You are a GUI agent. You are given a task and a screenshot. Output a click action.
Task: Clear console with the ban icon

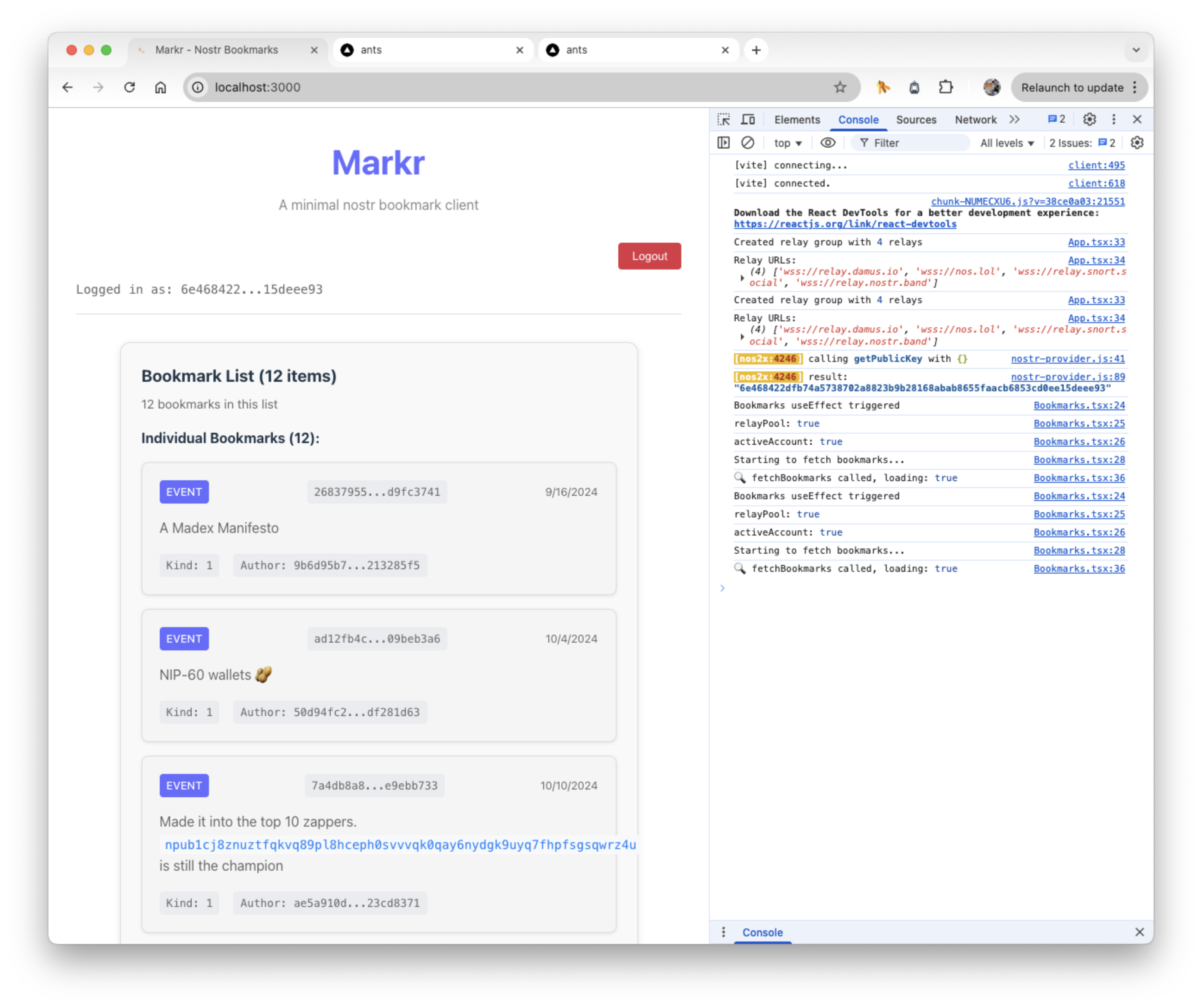pyautogui.click(x=747, y=143)
